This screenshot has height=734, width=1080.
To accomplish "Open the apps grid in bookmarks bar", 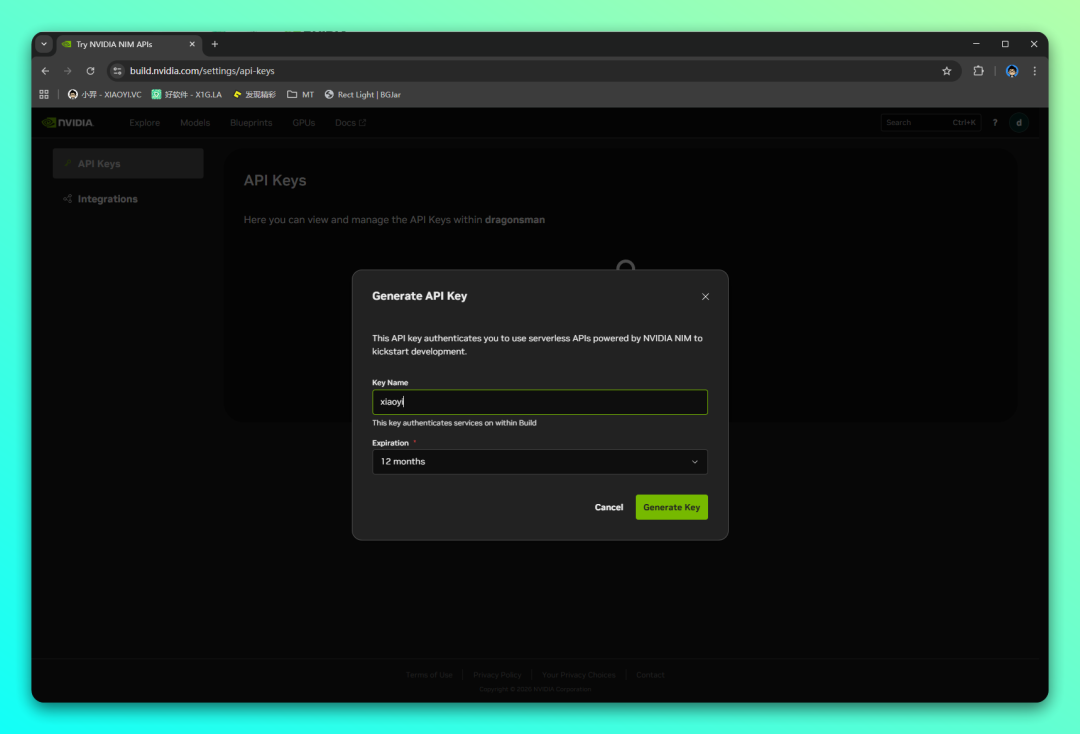I will pyautogui.click(x=44, y=95).
